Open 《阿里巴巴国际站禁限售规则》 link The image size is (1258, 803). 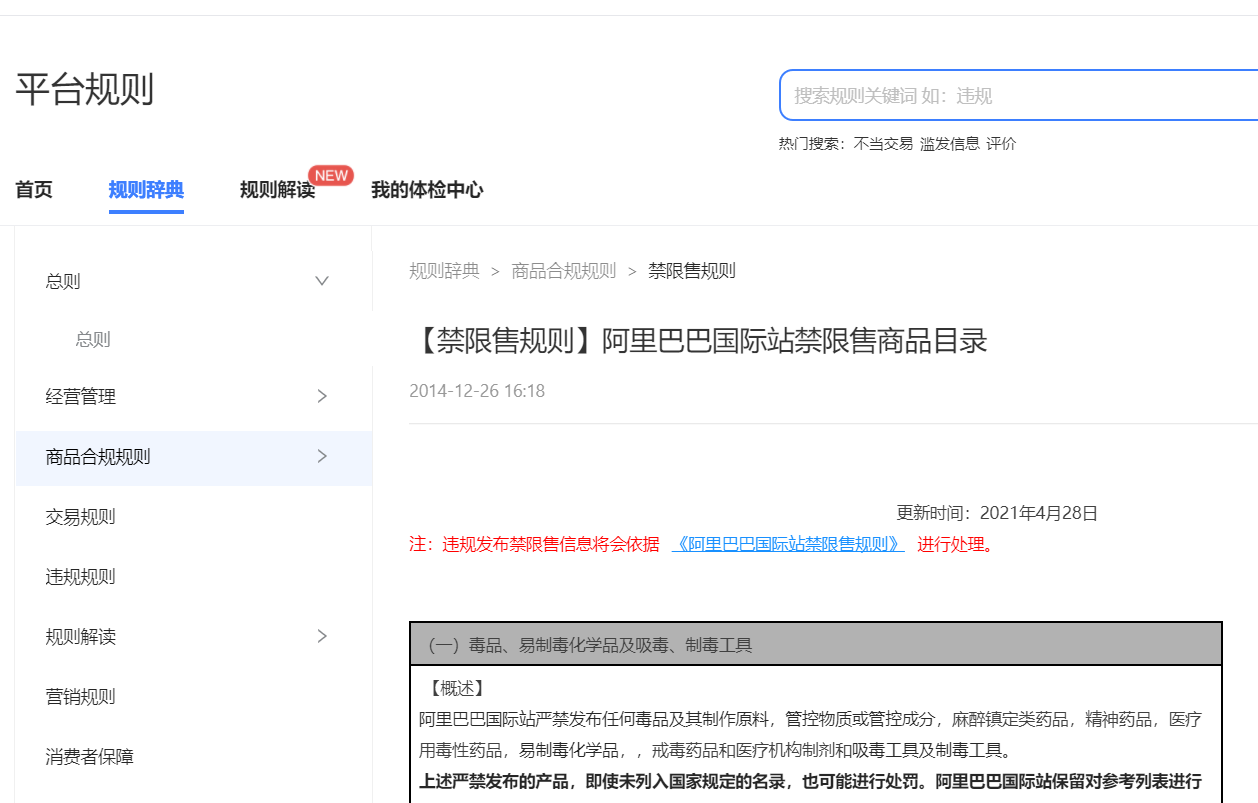coord(788,545)
